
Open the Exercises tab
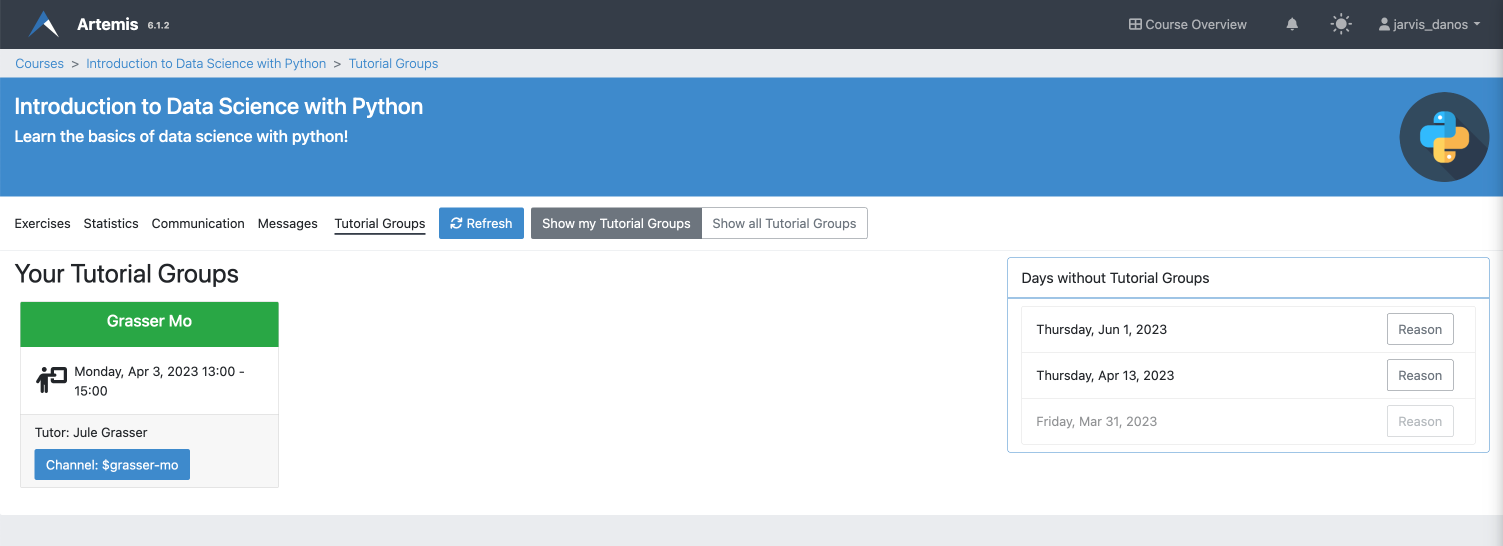tap(42, 223)
